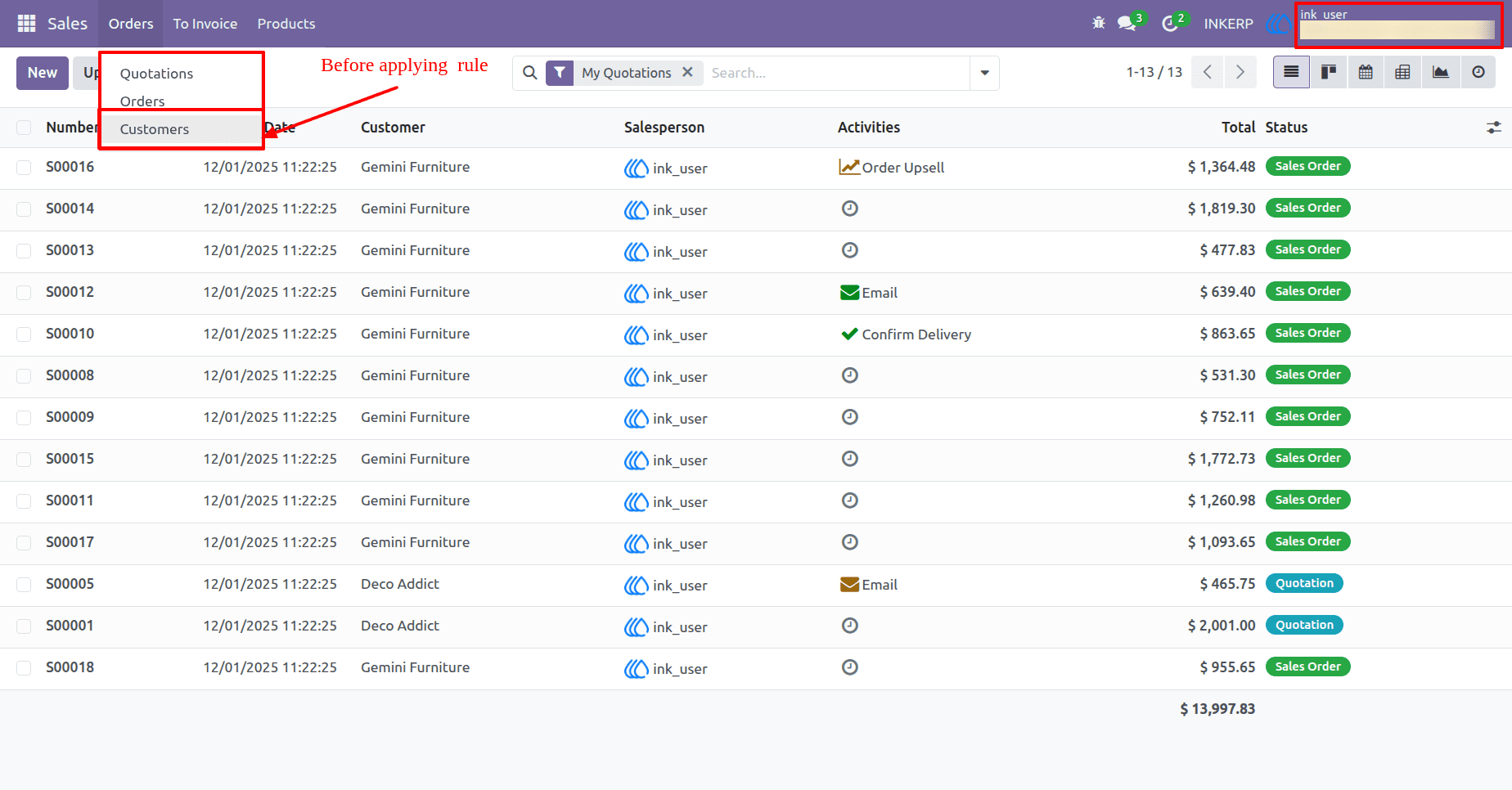This screenshot has height=790, width=1512.
Task: Click the Order Upsell activity on S00016
Action: [892, 168]
